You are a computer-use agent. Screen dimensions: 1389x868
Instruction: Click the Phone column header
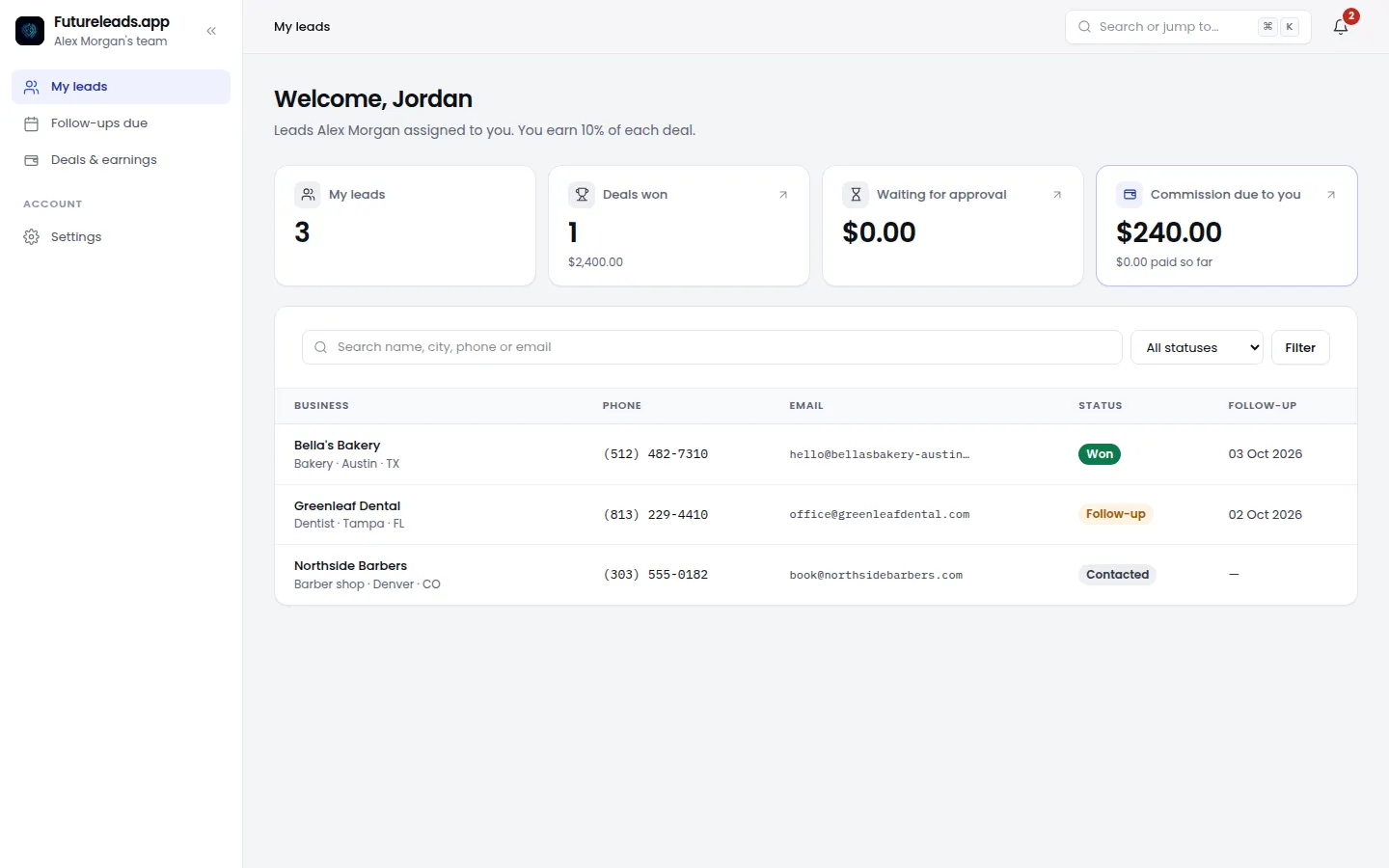point(622,406)
